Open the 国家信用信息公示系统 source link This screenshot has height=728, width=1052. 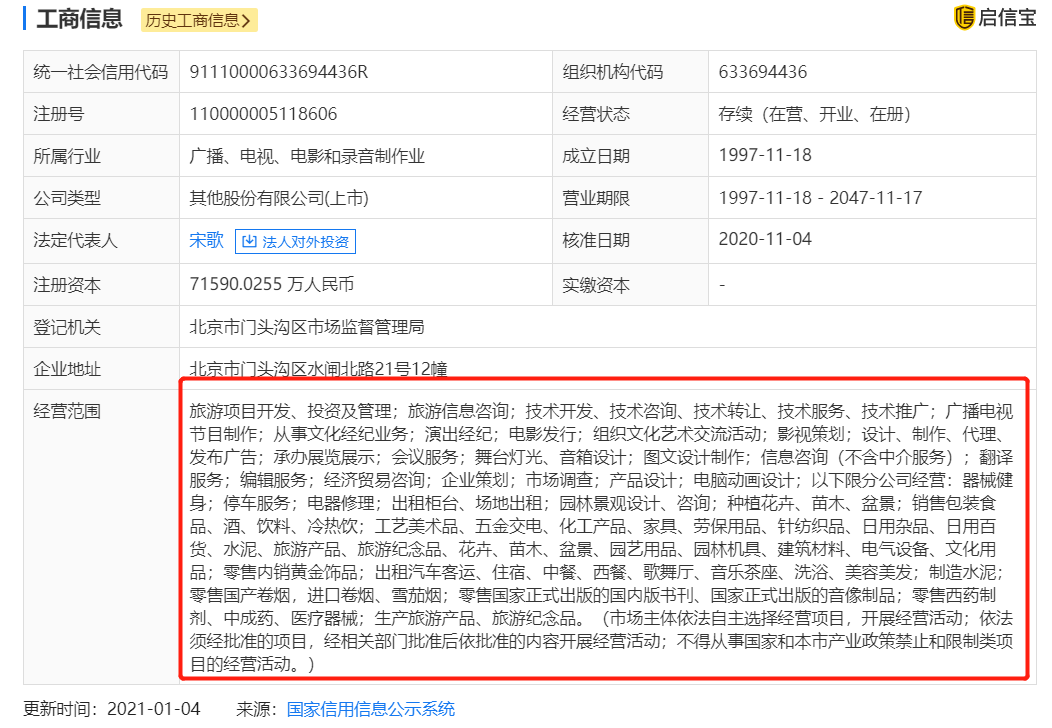click(372, 709)
